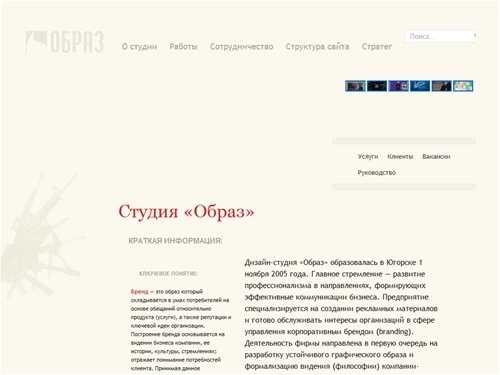This screenshot has width=500, height=375.
Task: Open the first dark portfolio thumbnail
Action: point(355,86)
